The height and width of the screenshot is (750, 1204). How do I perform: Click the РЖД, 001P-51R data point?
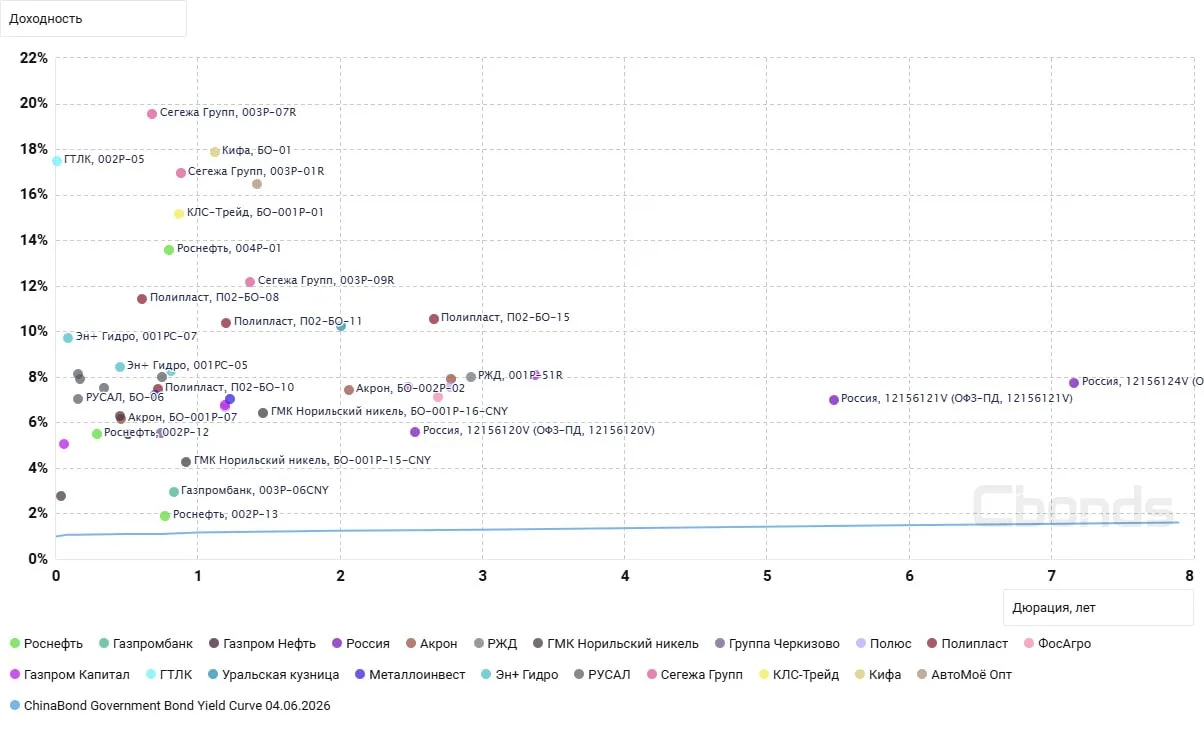click(471, 377)
